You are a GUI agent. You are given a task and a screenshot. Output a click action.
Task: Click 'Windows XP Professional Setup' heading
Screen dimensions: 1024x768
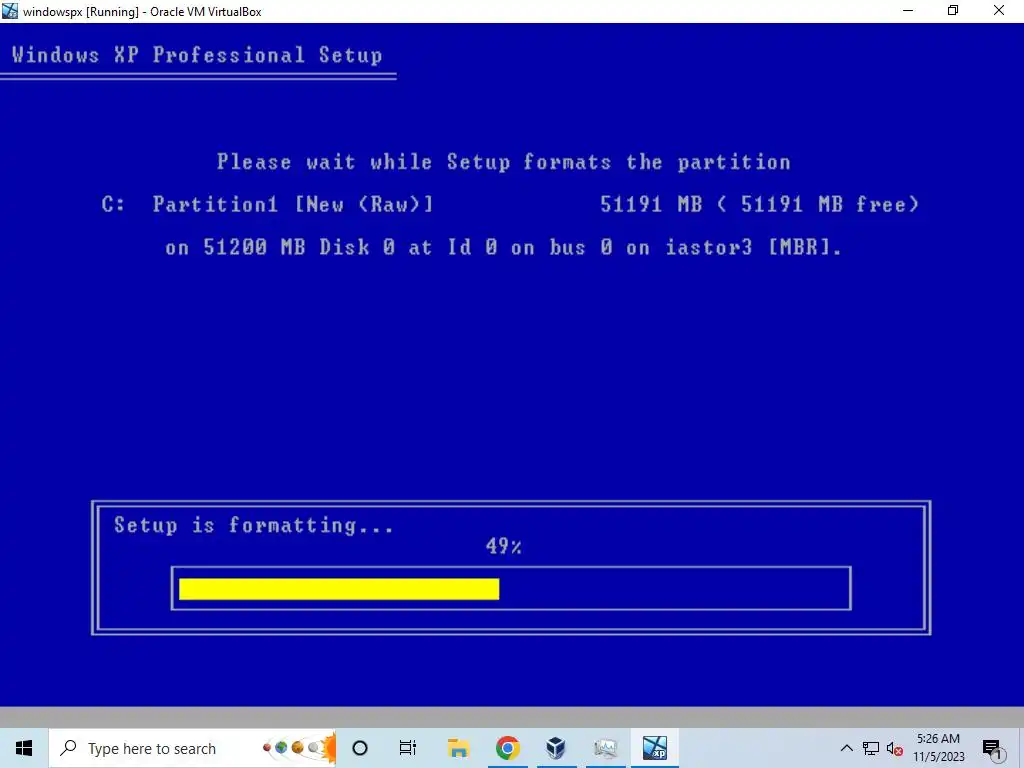[x=197, y=55]
